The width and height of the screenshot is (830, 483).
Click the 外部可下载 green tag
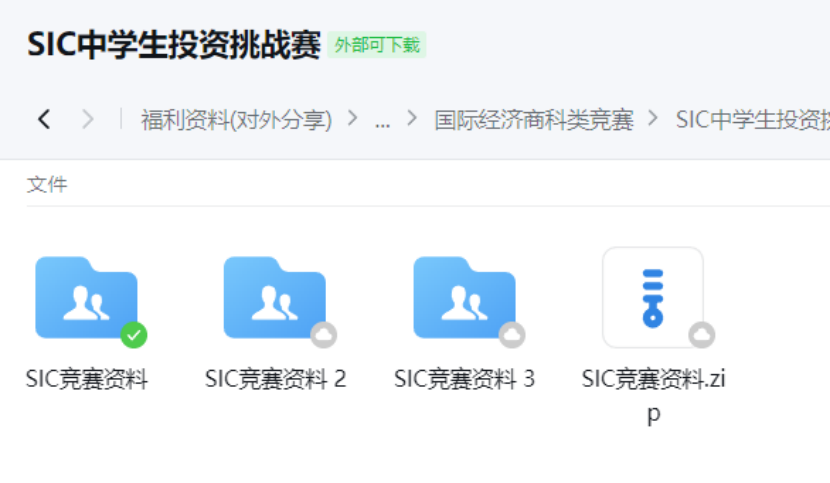[x=377, y=44]
